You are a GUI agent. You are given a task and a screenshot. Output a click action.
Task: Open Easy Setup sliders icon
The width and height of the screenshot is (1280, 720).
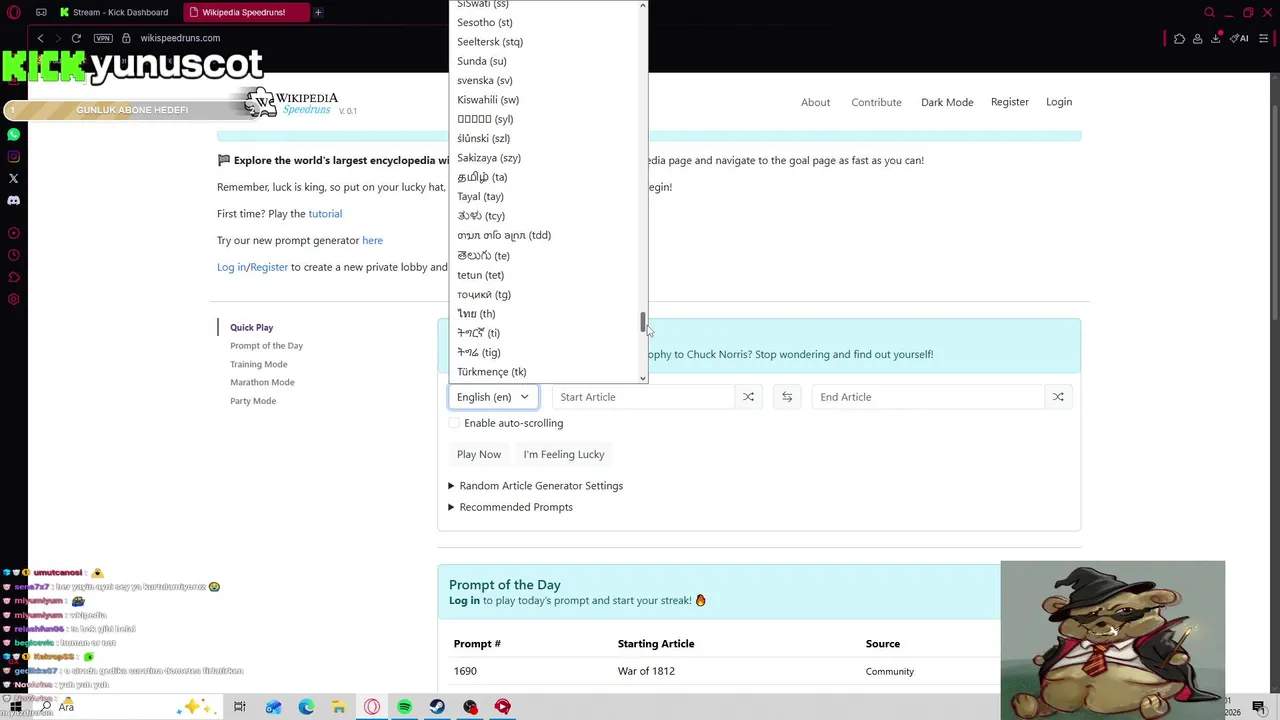coord(1263,38)
